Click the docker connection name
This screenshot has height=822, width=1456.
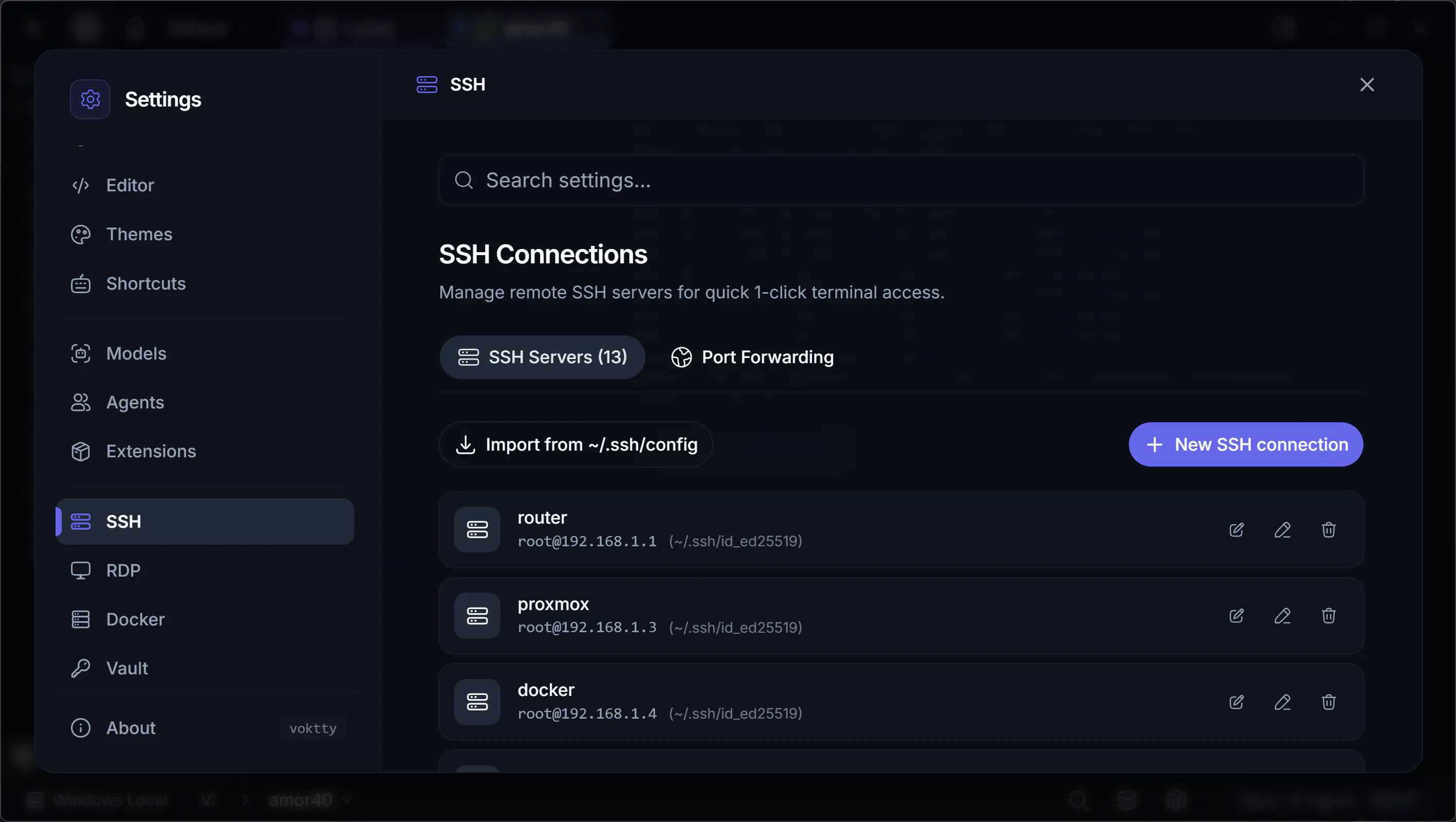click(546, 690)
